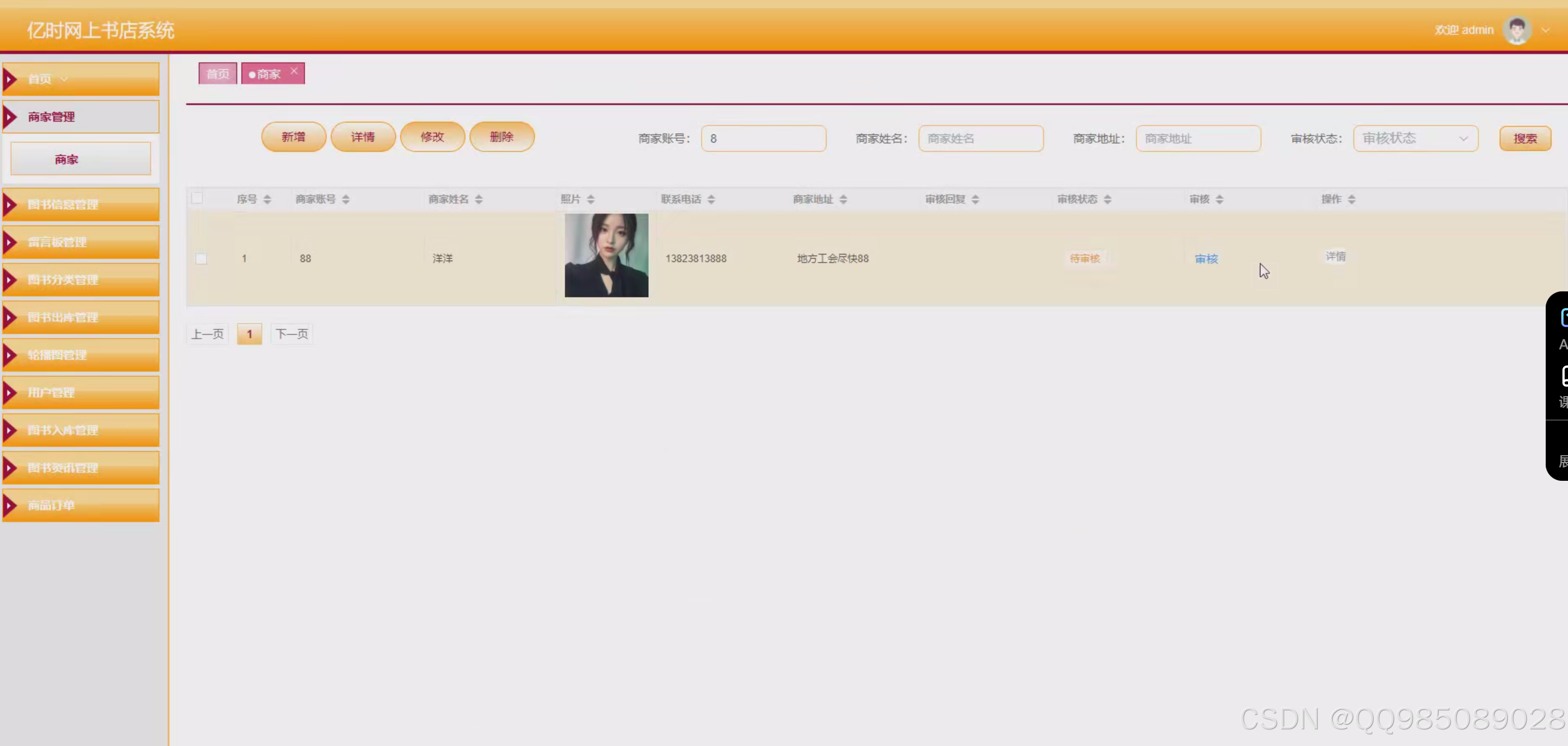Expand the user menu chevron beside admin

pyautogui.click(x=1546, y=31)
